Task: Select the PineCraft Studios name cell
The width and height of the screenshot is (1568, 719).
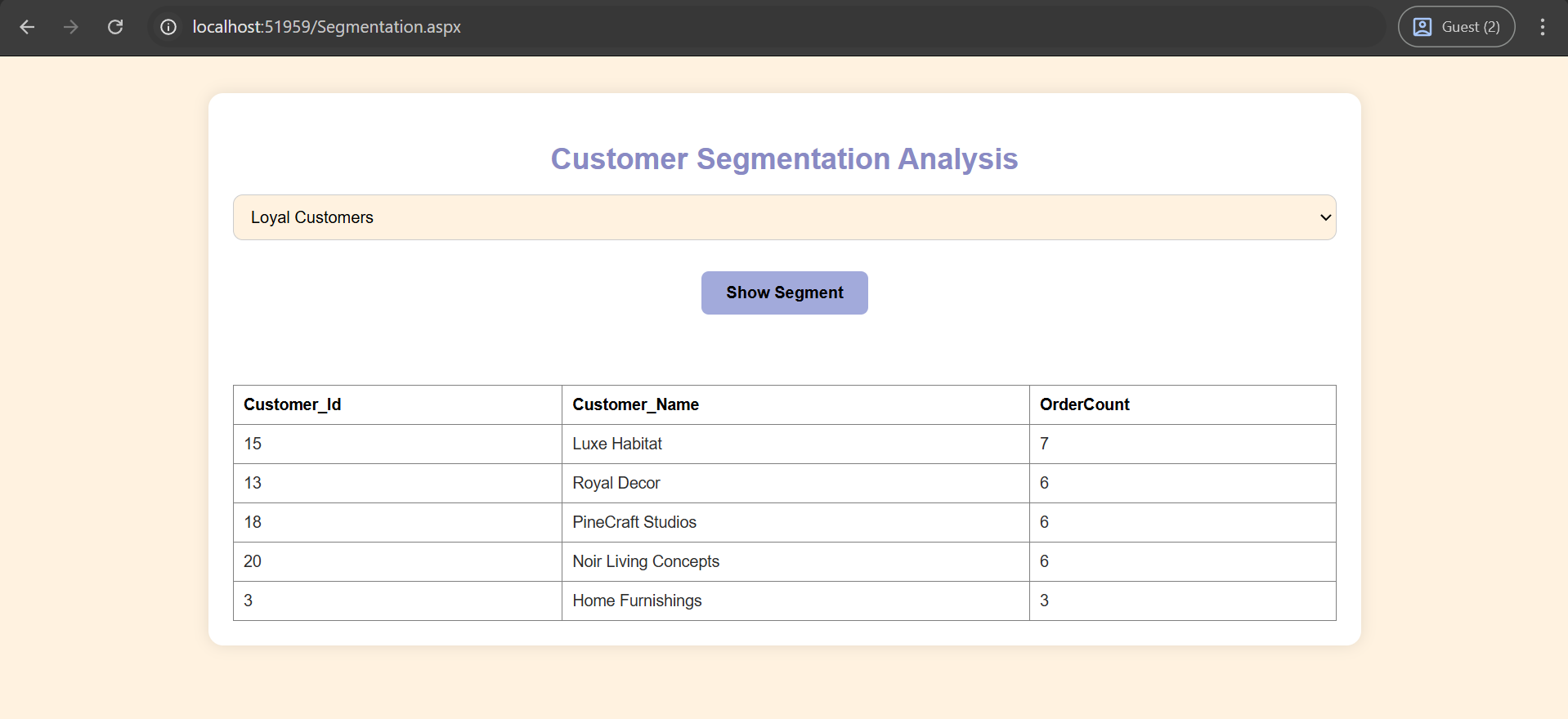Action: (x=795, y=522)
